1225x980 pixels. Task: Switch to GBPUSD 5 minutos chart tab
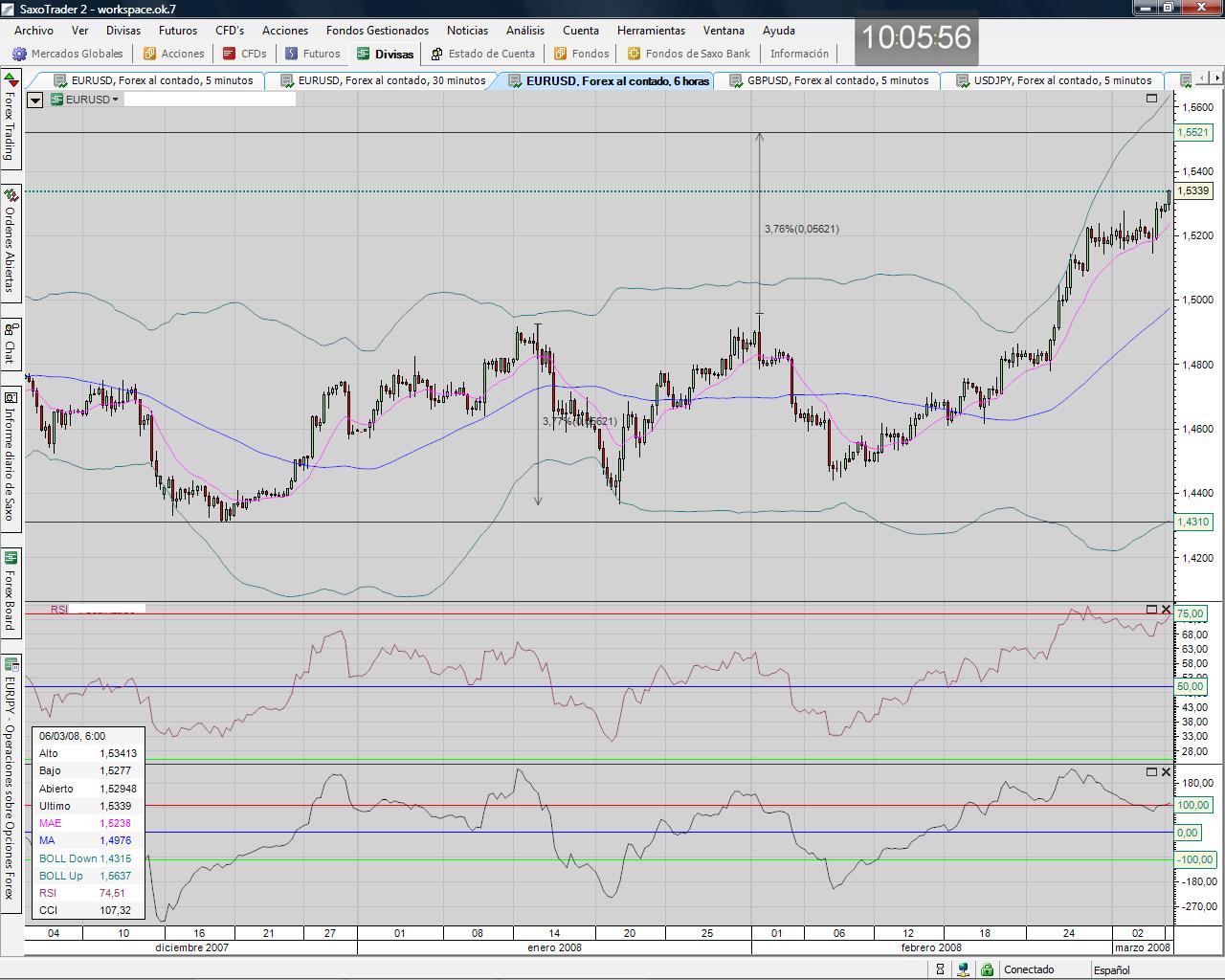coord(836,80)
